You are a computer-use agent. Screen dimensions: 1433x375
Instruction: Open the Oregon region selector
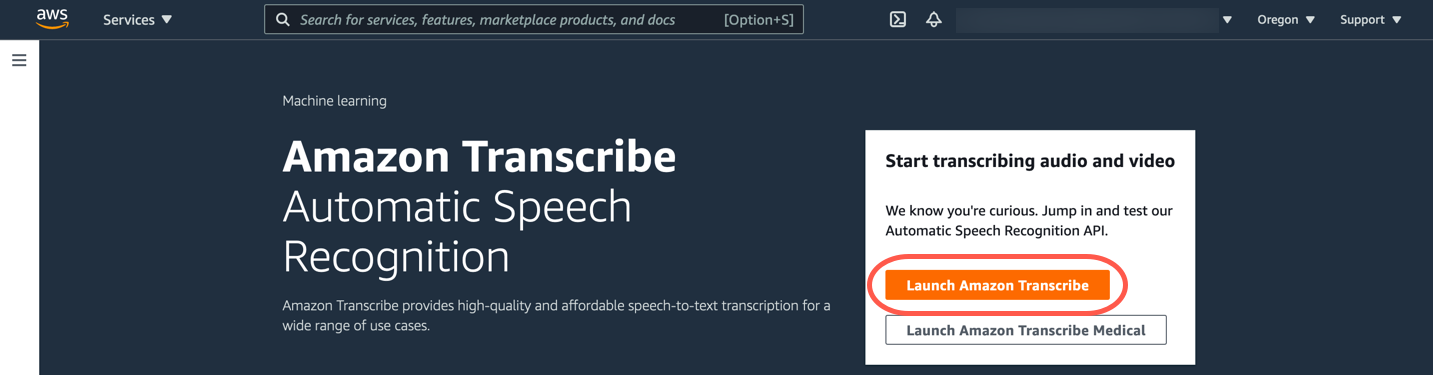(1286, 19)
